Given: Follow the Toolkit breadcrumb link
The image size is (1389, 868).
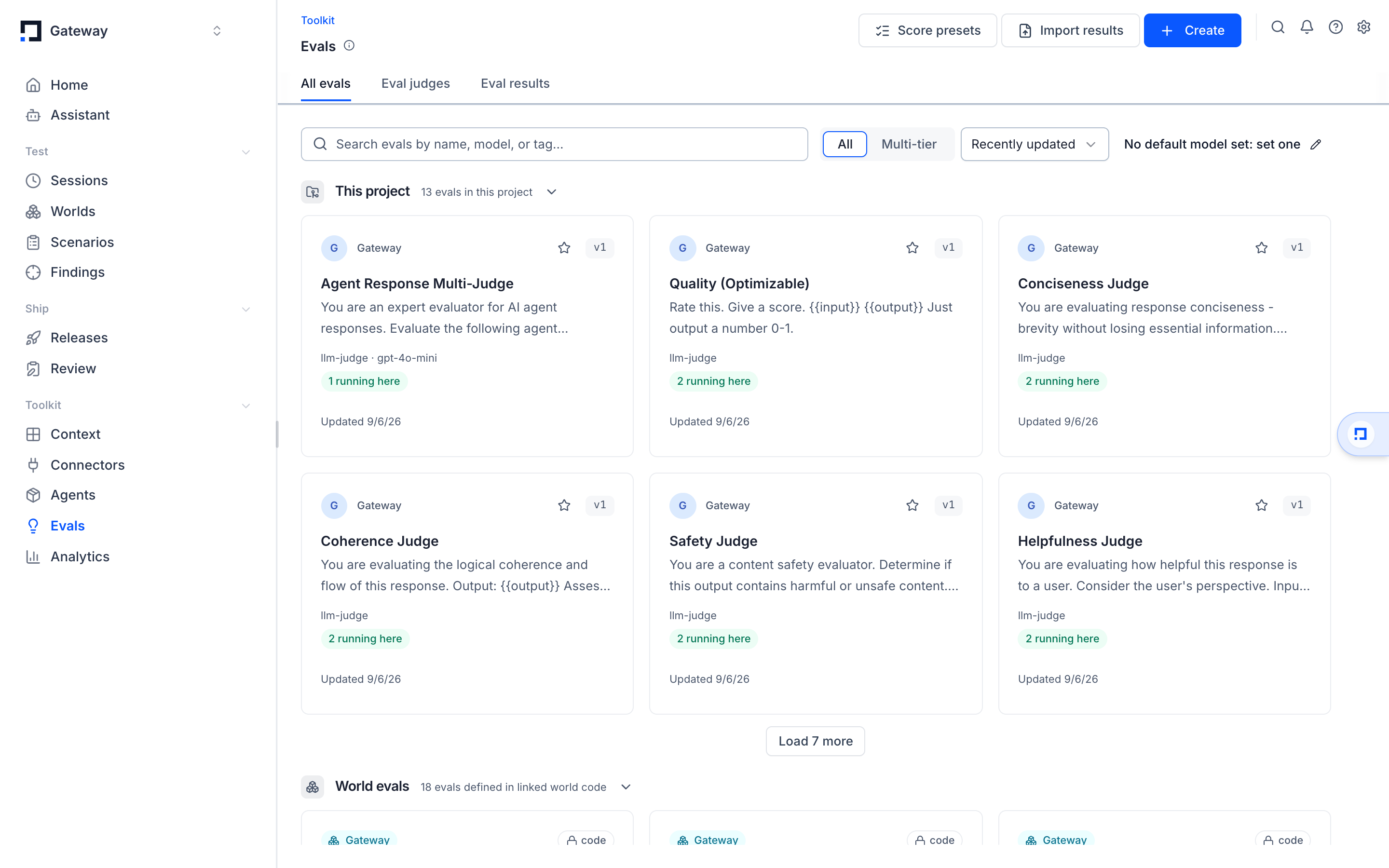Looking at the screenshot, I should click(317, 20).
